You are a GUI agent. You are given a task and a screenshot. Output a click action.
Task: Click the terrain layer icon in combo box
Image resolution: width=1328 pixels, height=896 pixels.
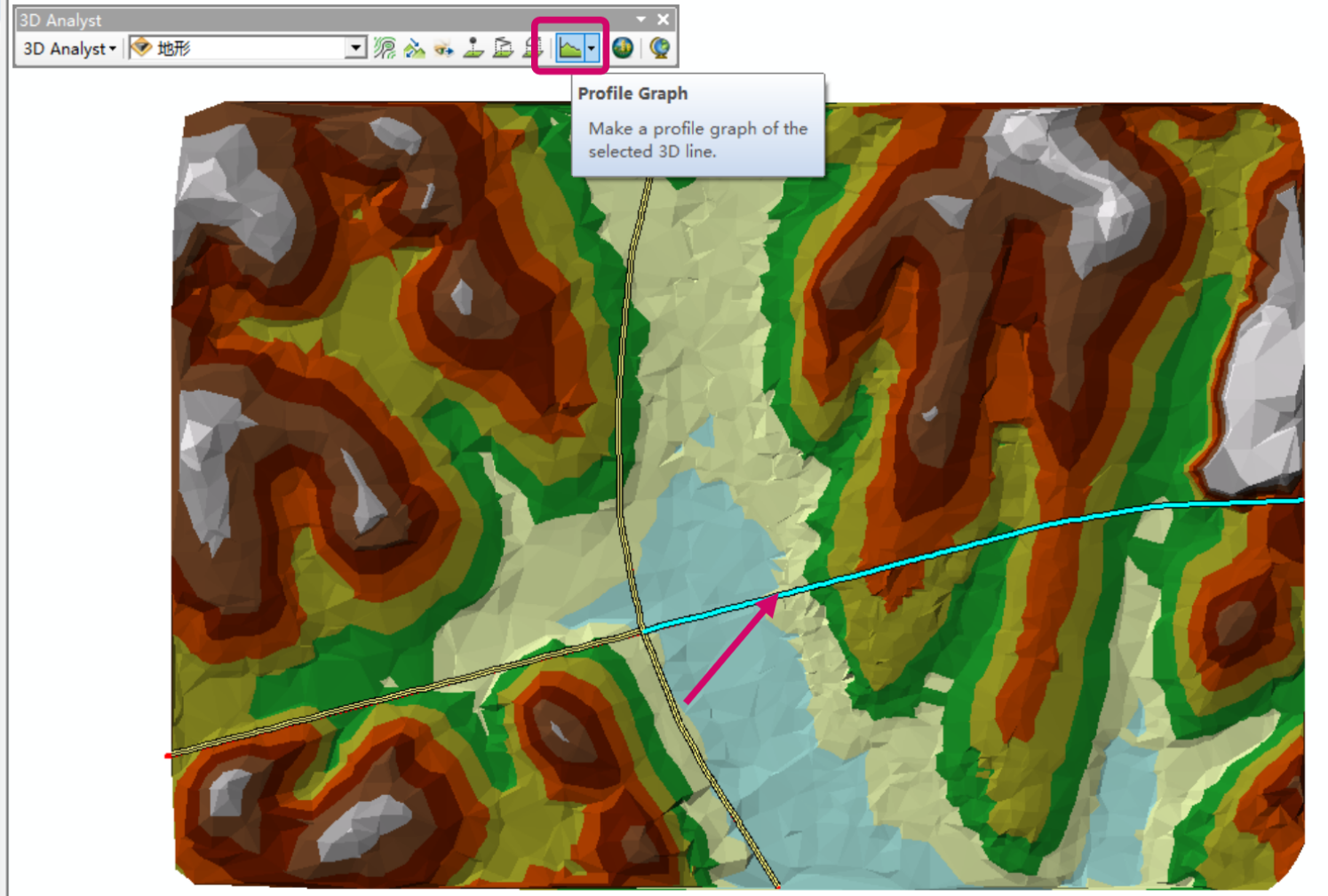pyautogui.click(x=141, y=48)
